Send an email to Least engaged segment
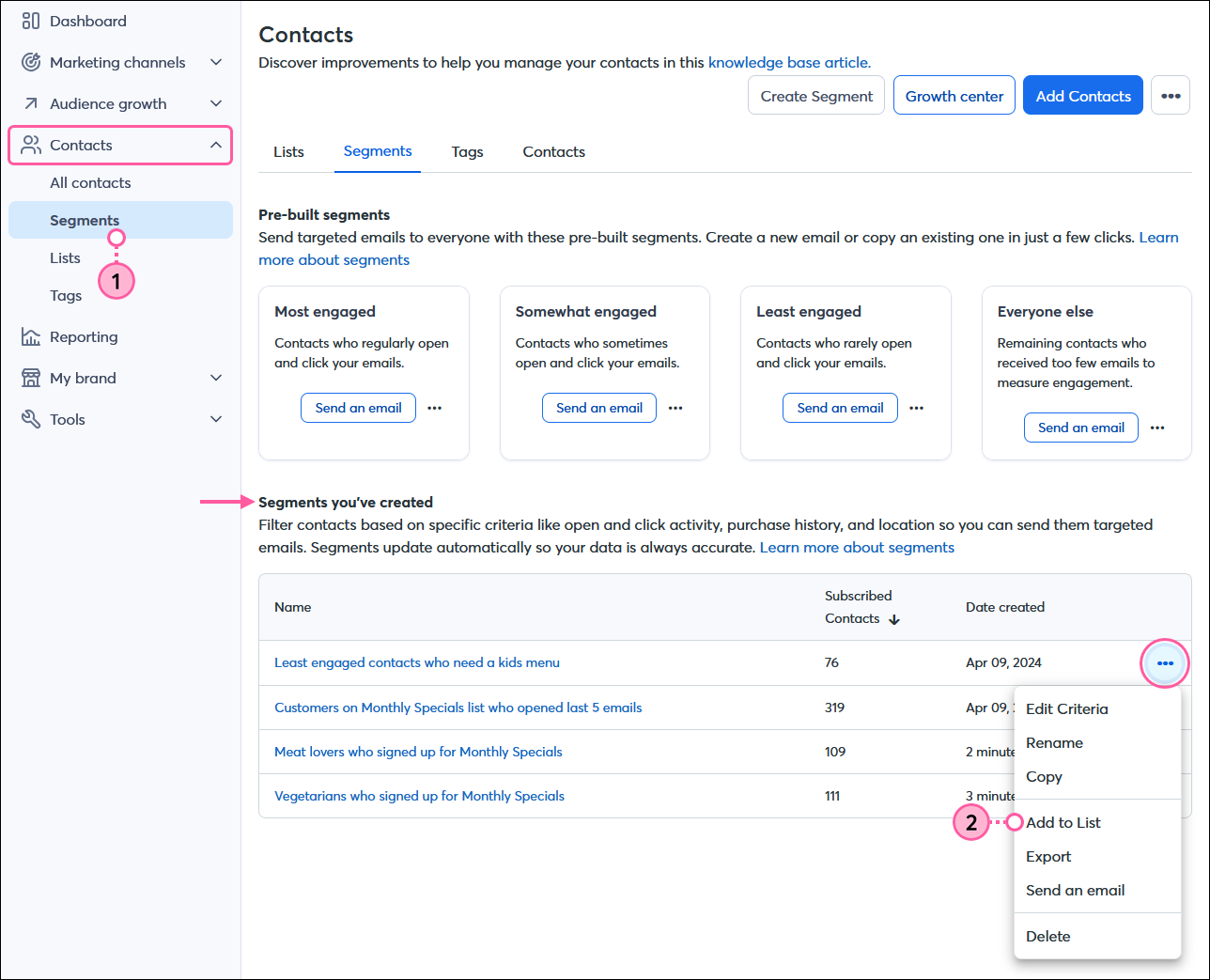Image resolution: width=1210 pixels, height=980 pixels. tap(840, 408)
